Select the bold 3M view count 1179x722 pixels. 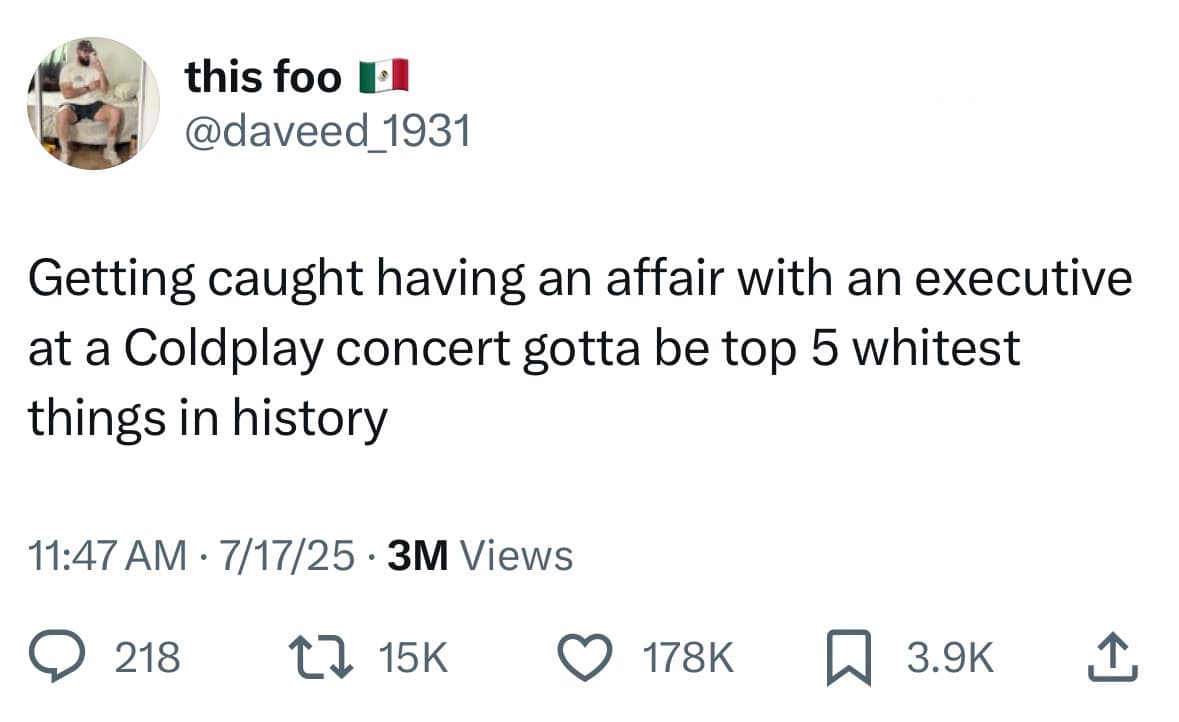[x=418, y=556]
